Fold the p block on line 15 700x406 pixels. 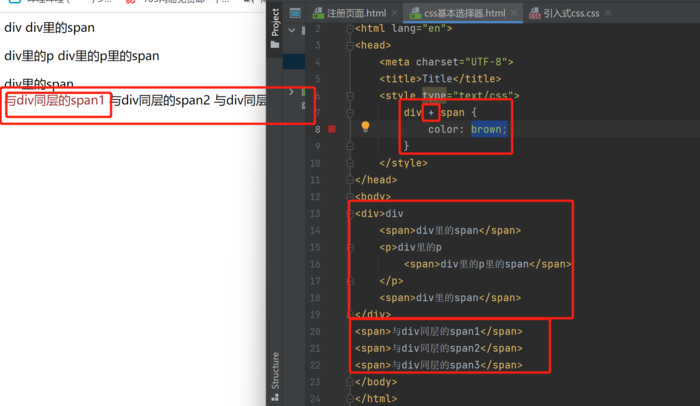tap(350, 247)
